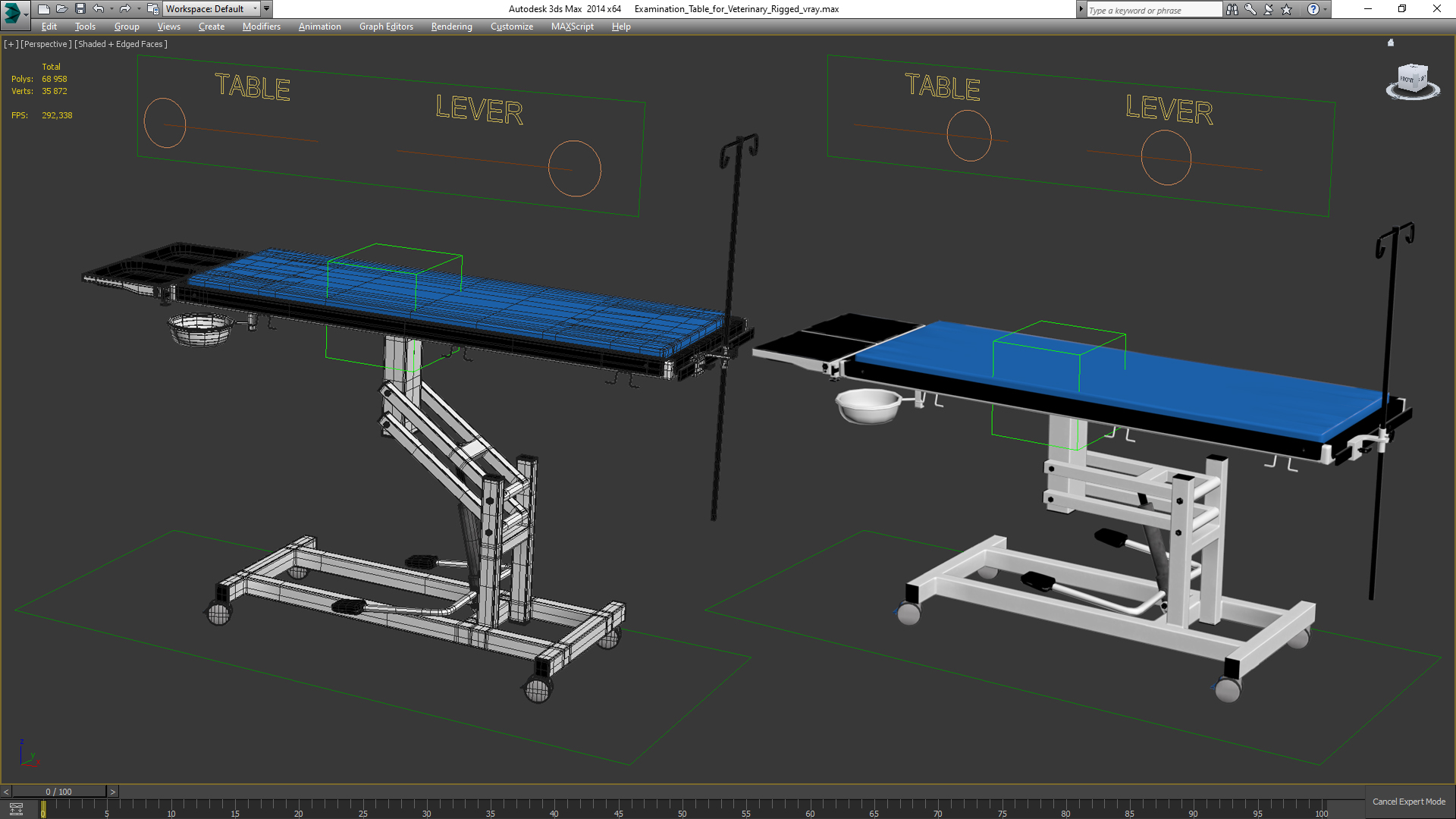The height and width of the screenshot is (819, 1456).
Task: Click the Open File folder icon
Action: pos(61,9)
